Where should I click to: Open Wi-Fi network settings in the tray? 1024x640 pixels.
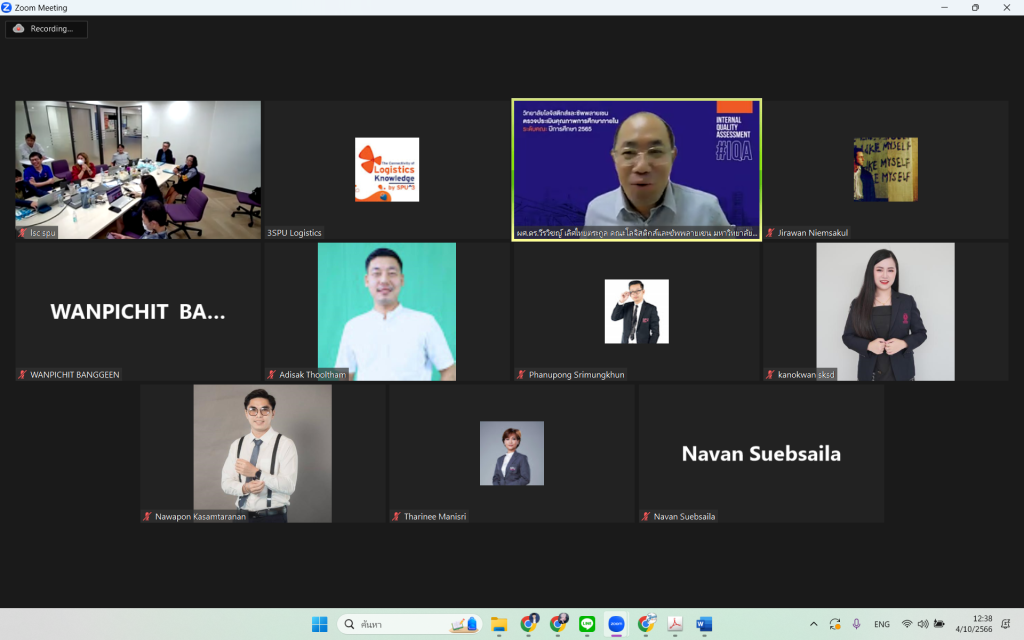906,624
